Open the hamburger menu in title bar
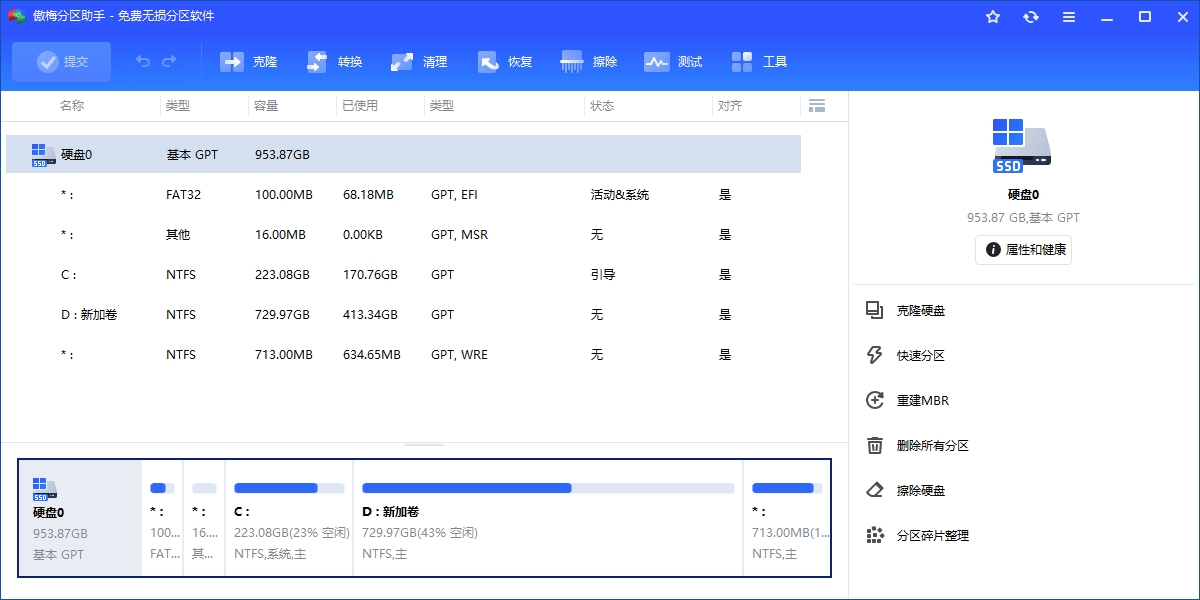 (x=1069, y=17)
